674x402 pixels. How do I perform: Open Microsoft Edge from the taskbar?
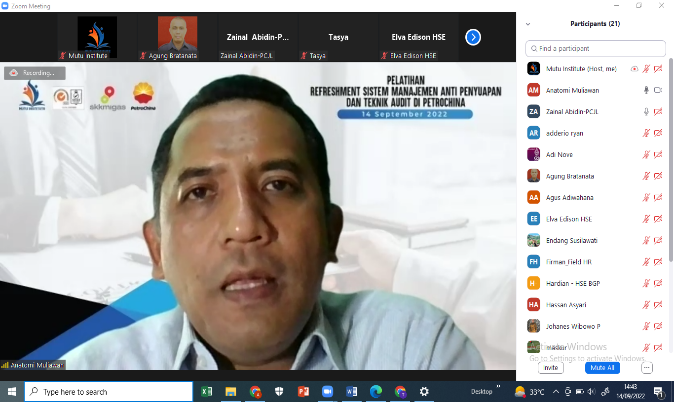pos(376,391)
